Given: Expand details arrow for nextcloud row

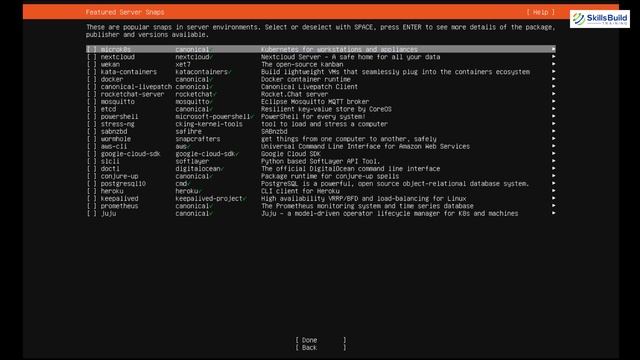Looking at the screenshot, I should (553, 57).
